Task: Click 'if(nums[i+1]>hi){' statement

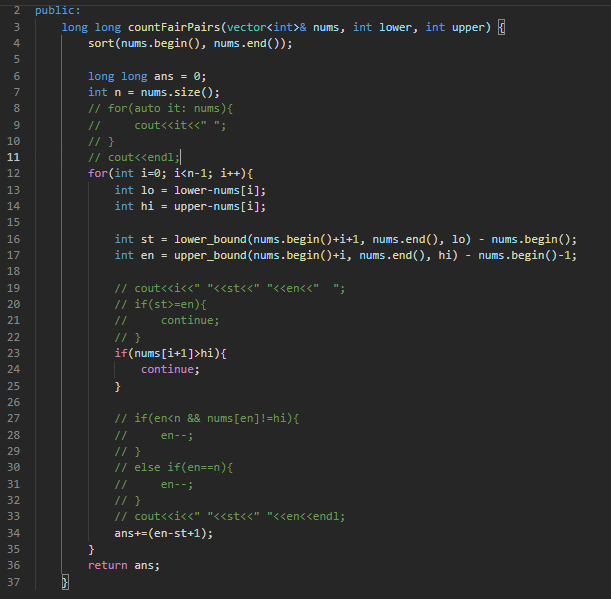Action: pyautogui.click(x=170, y=353)
